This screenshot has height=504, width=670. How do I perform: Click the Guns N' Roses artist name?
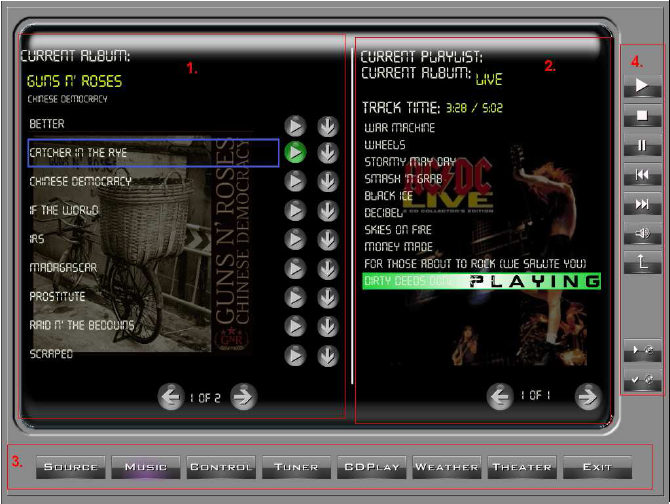pyautogui.click(x=74, y=81)
